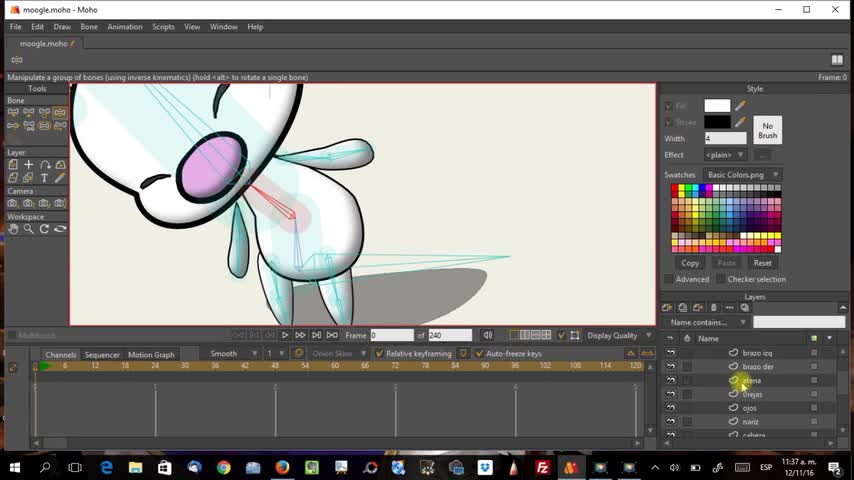Open the Bone menu

pyautogui.click(x=89, y=27)
